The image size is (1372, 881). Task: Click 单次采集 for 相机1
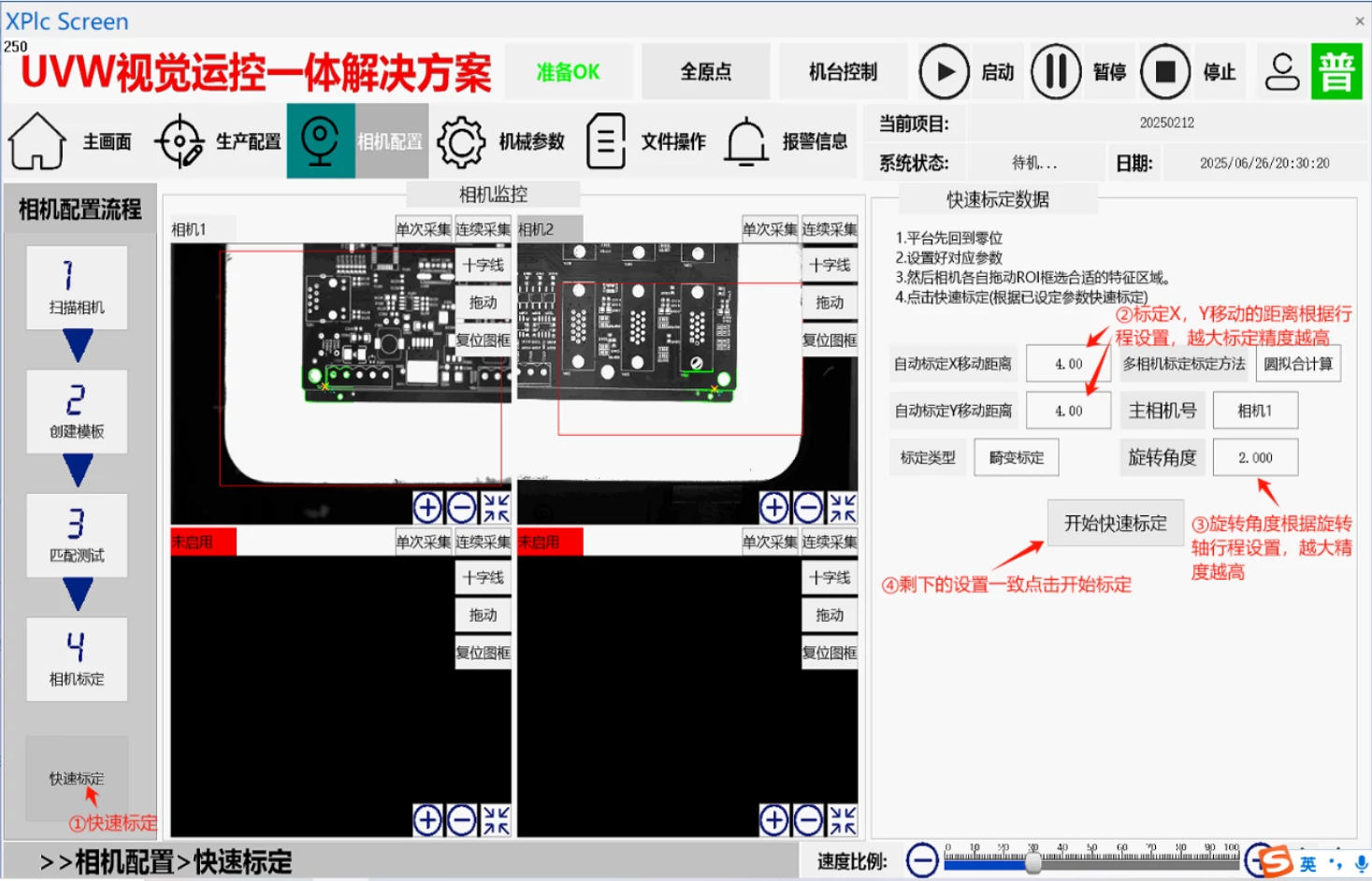424,229
